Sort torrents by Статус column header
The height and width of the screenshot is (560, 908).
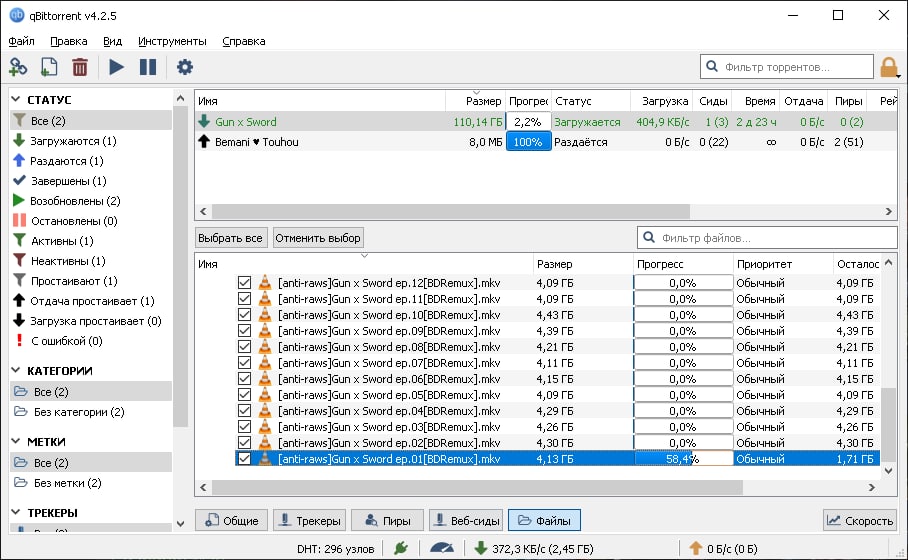[591, 101]
